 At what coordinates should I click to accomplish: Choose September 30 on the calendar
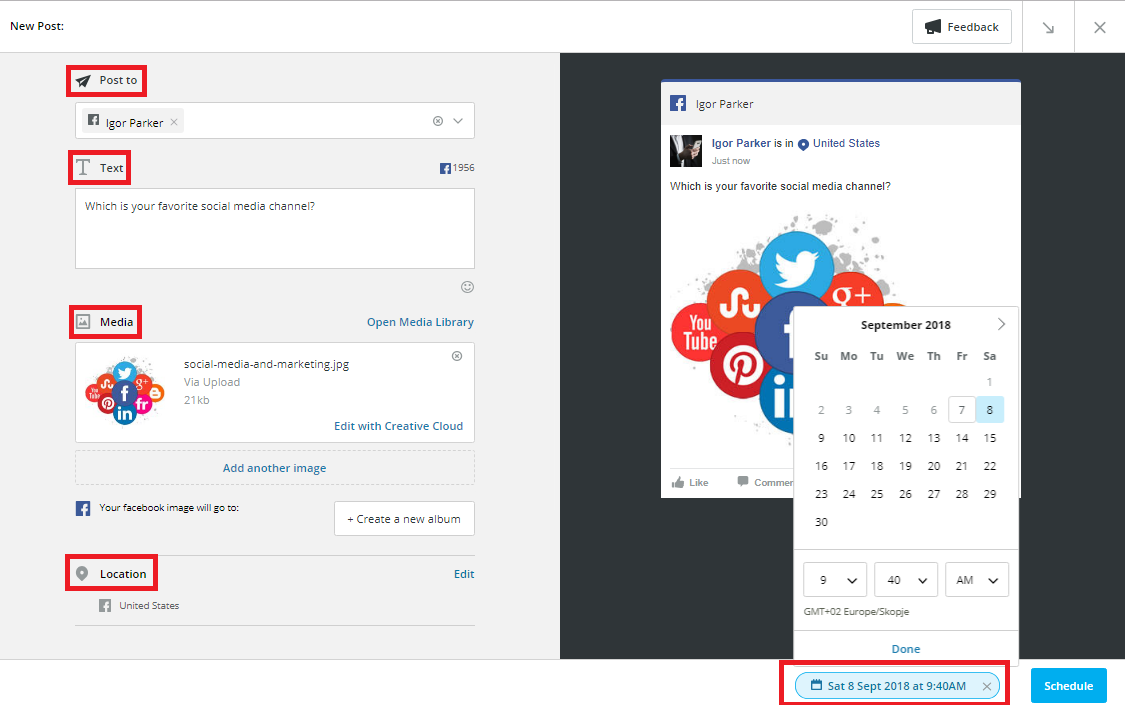822,522
